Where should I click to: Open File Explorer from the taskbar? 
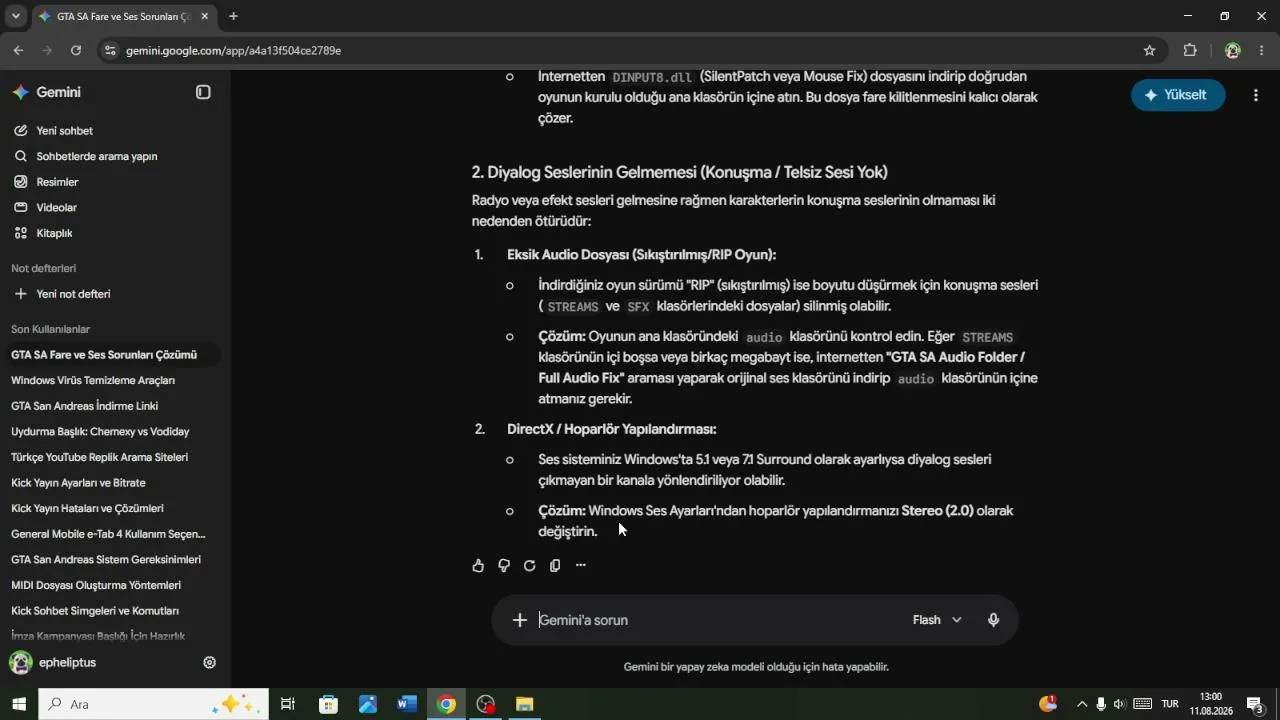point(525,704)
